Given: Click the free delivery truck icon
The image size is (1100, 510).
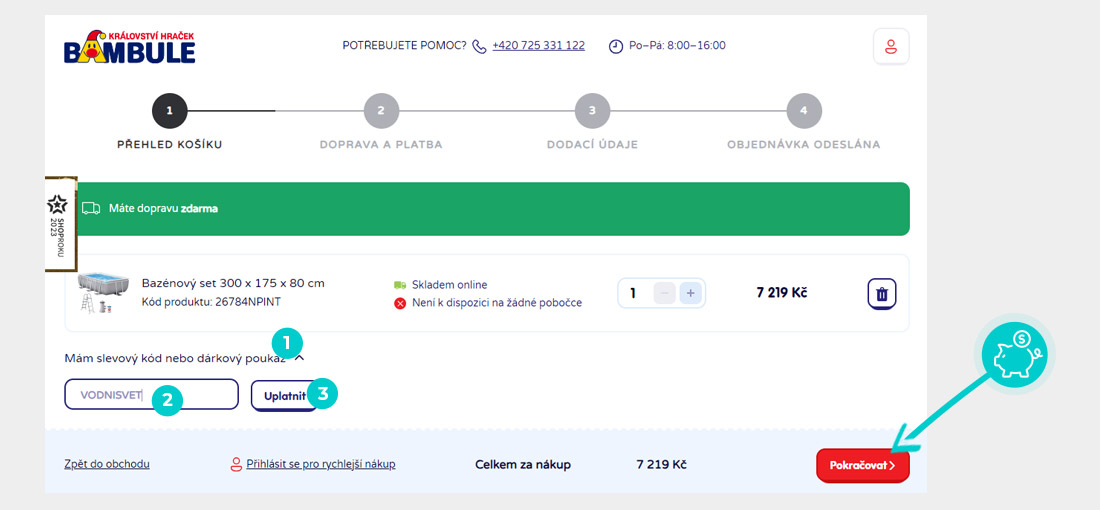Looking at the screenshot, I should tap(91, 209).
